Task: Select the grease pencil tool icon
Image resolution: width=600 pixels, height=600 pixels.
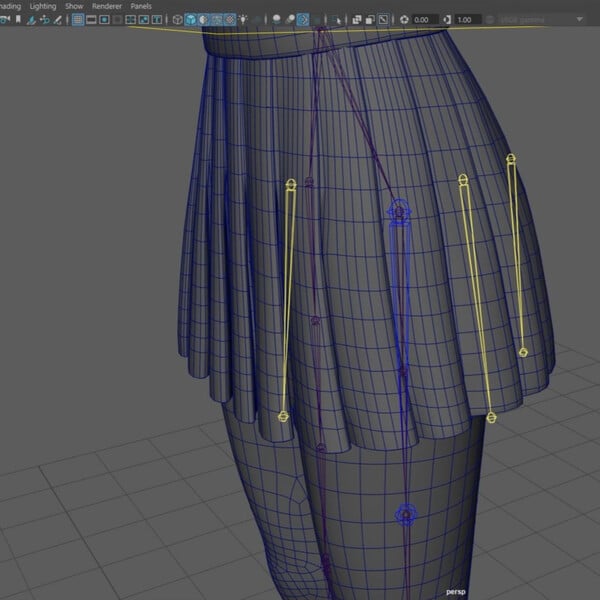Action: pos(58,20)
